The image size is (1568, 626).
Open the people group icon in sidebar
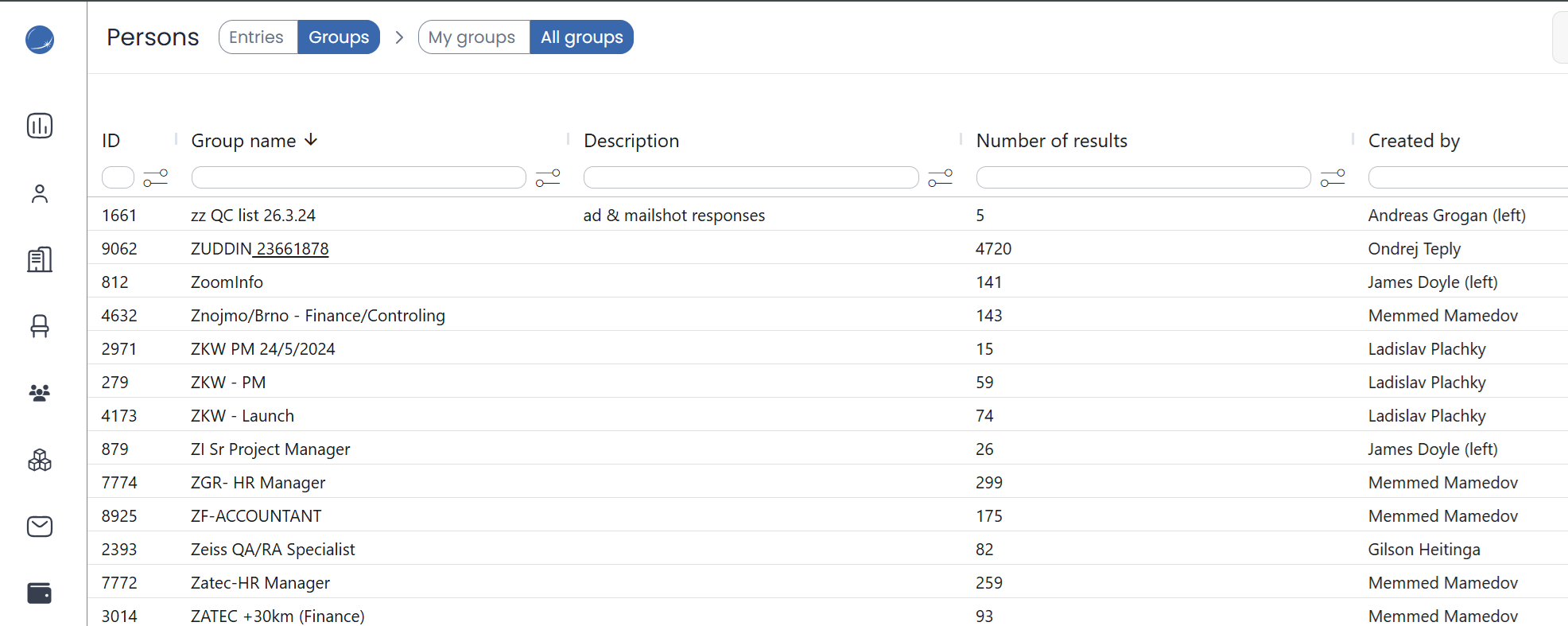pos(40,392)
